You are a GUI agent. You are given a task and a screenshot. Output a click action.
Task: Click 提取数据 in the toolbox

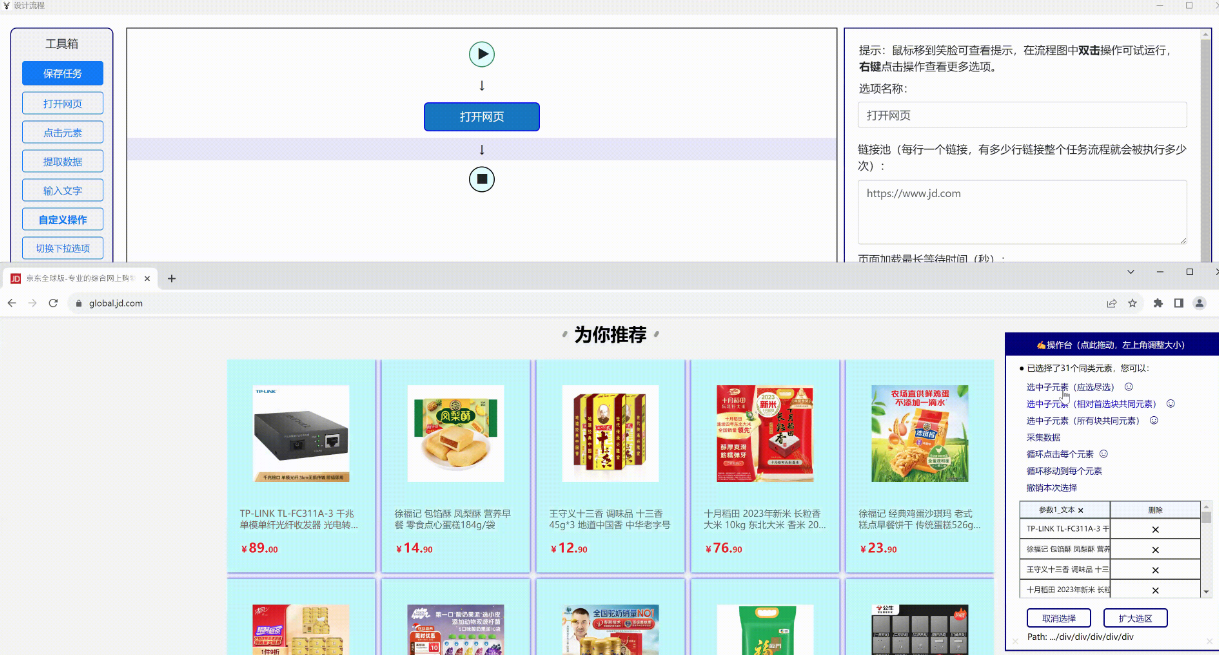coord(62,161)
